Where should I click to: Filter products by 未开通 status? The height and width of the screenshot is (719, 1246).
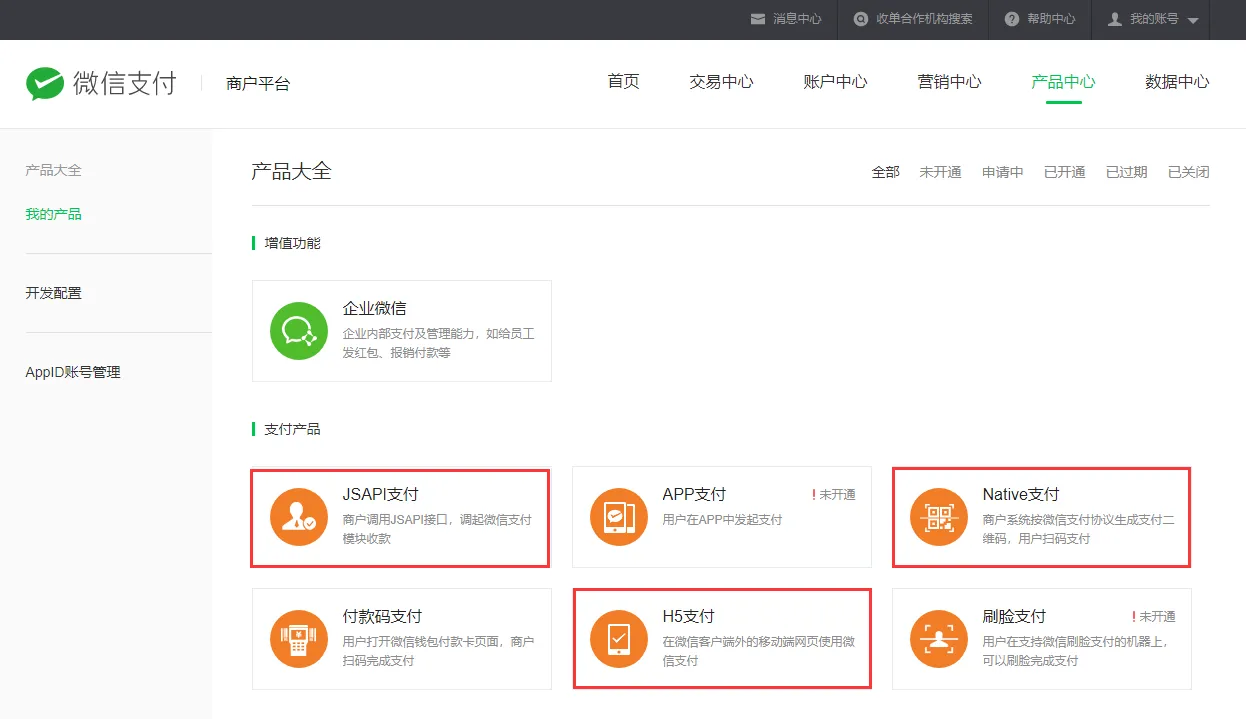click(x=940, y=171)
